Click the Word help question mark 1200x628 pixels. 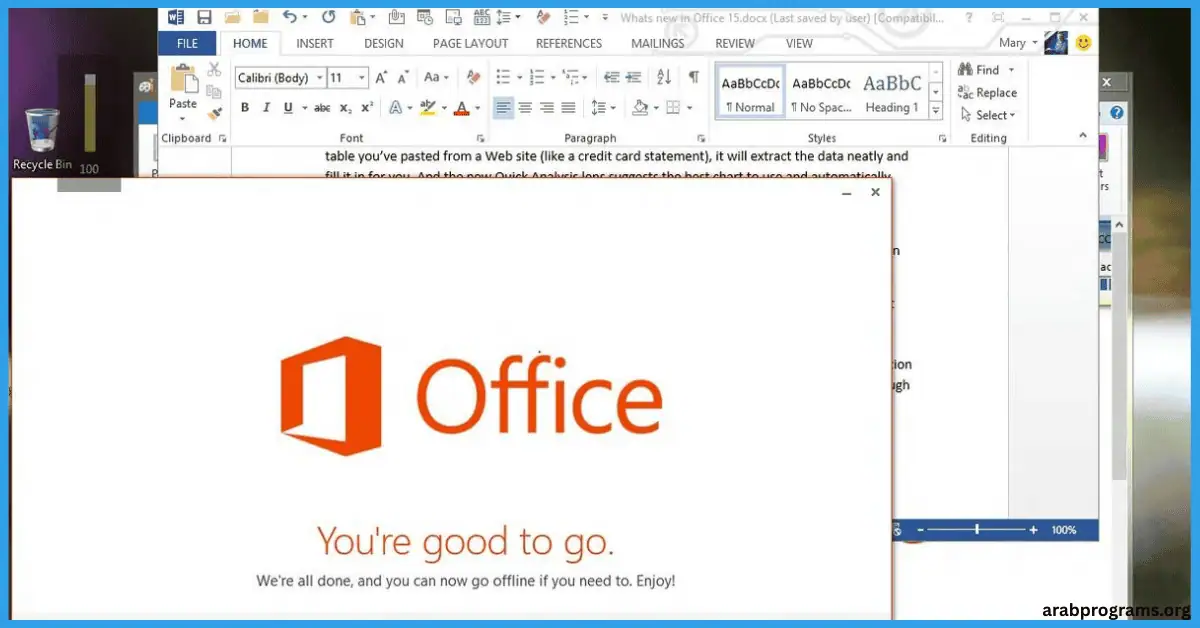(969, 17)
